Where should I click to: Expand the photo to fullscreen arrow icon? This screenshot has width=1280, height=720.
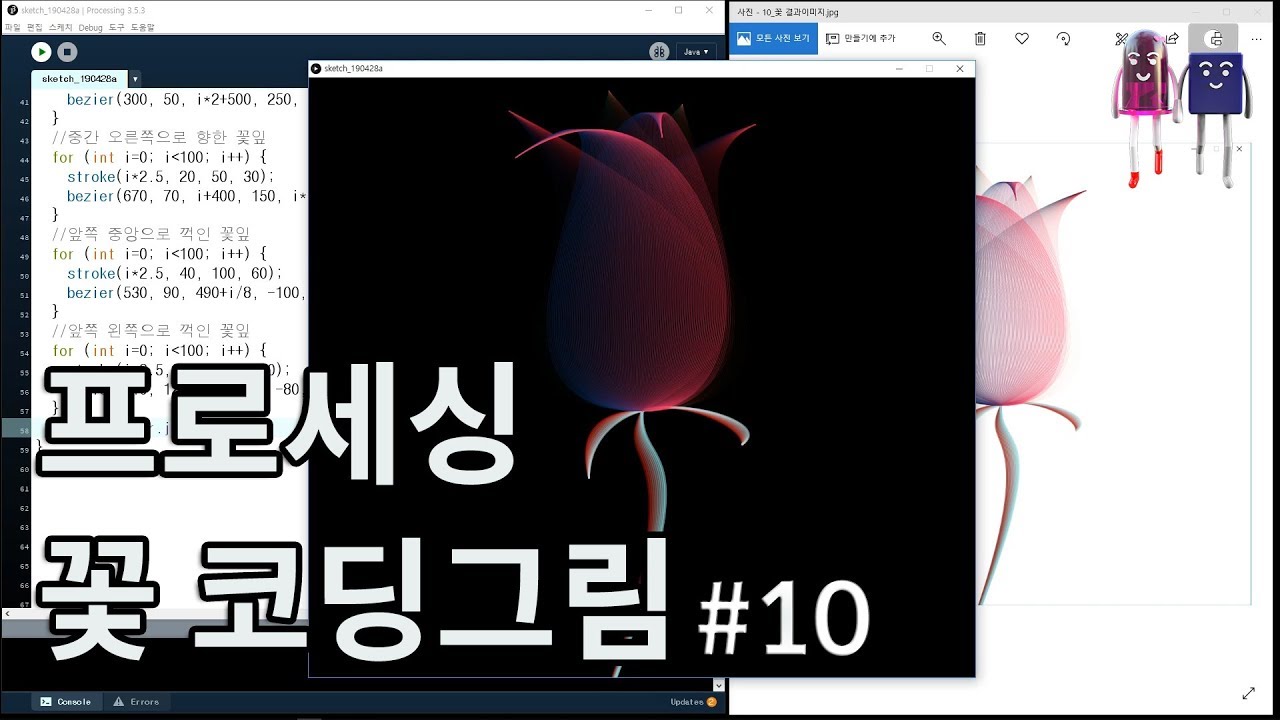point(1248,693)
